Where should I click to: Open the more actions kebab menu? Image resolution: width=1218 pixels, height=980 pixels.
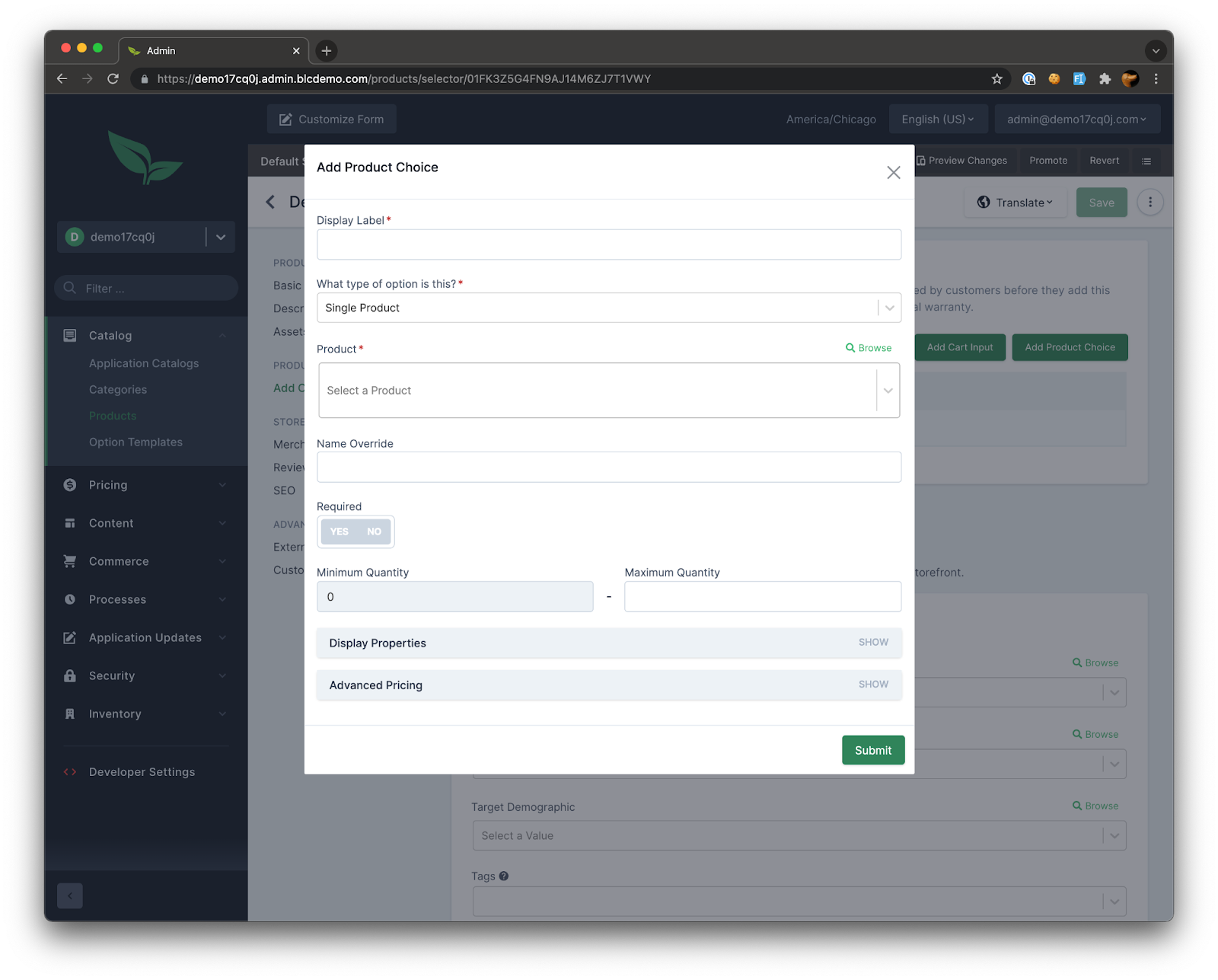[1150, 203]
